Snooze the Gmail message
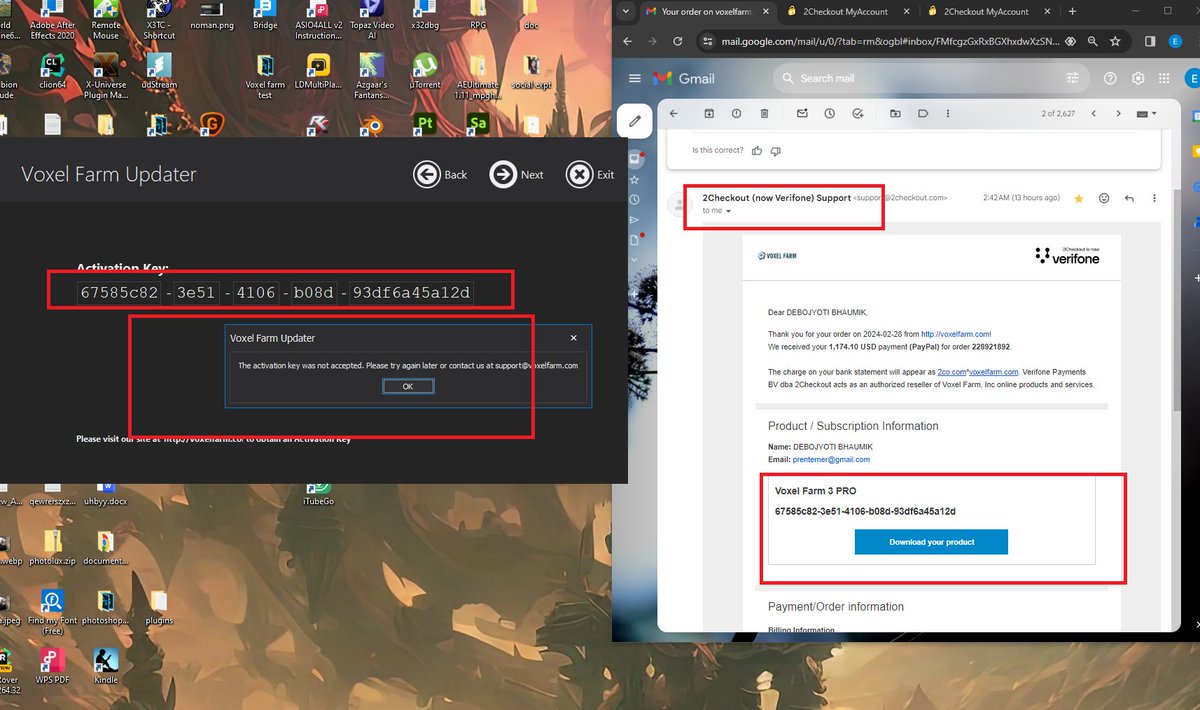Screen dimensions: 1200x710 (x=830, y=114)
